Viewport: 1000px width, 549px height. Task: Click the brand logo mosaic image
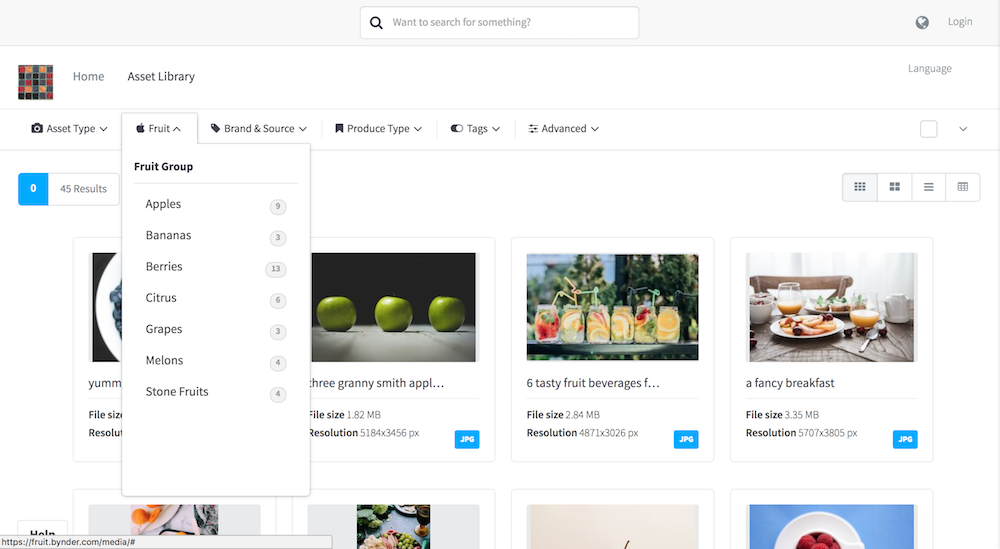tap(36, 82)
